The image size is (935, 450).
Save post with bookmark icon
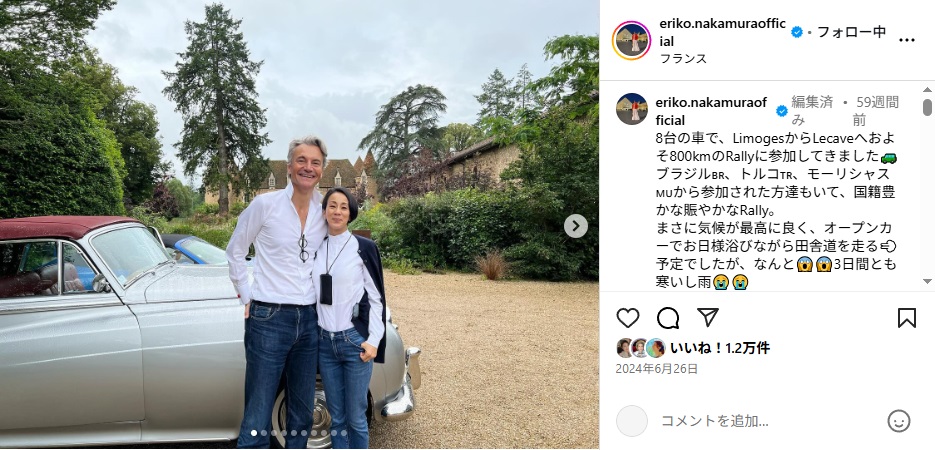pos(906,318)
